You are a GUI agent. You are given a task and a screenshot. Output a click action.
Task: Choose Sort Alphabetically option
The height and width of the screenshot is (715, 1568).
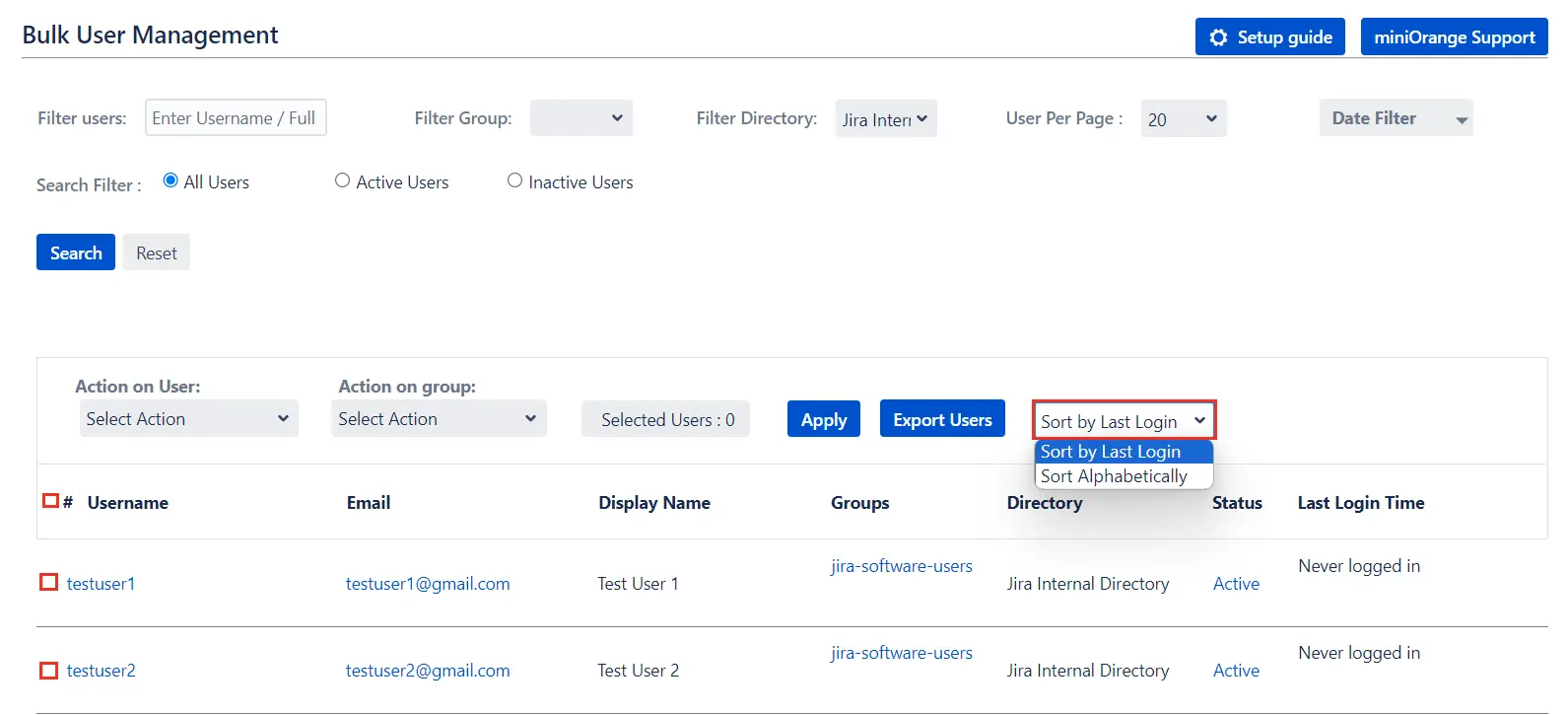coord(1114,476)
